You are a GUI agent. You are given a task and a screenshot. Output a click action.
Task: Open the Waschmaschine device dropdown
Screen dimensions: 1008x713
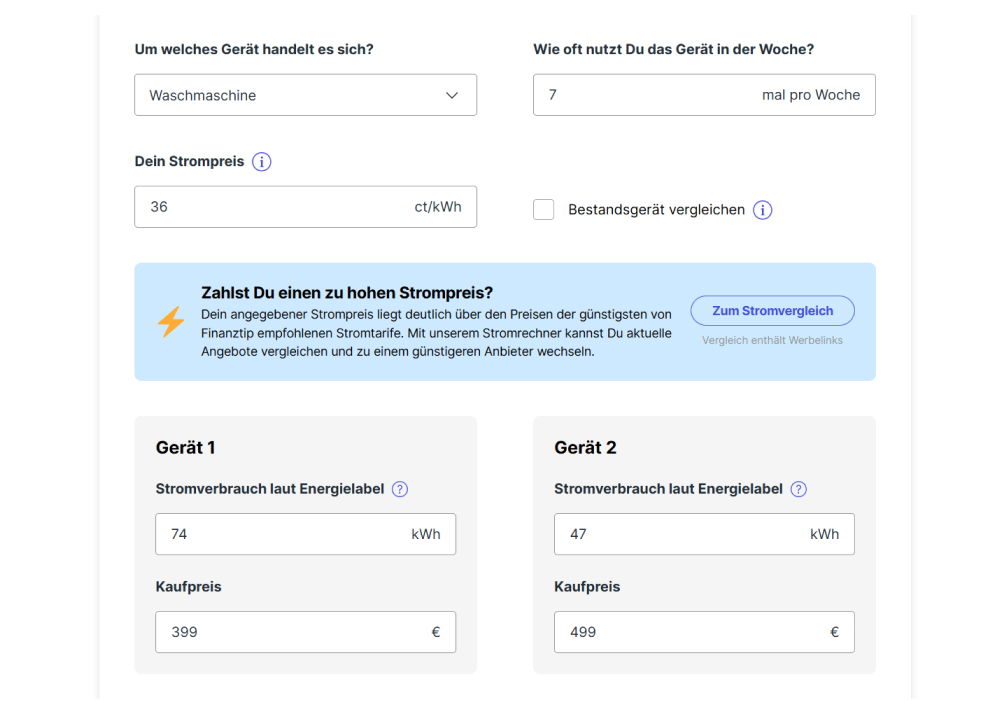click(x=305, y=95)
